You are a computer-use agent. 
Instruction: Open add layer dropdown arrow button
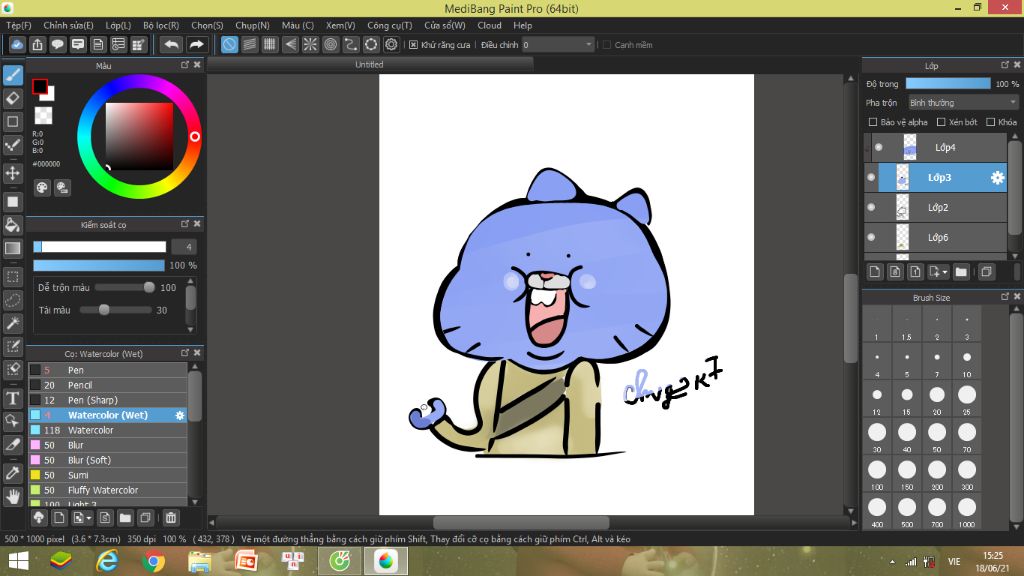(938, 272)
